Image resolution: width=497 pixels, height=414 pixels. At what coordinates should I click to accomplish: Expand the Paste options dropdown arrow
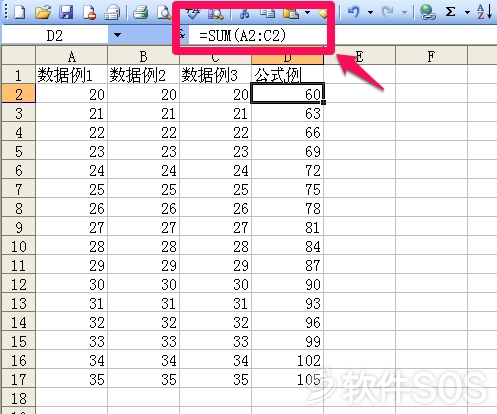pos(307,13)
